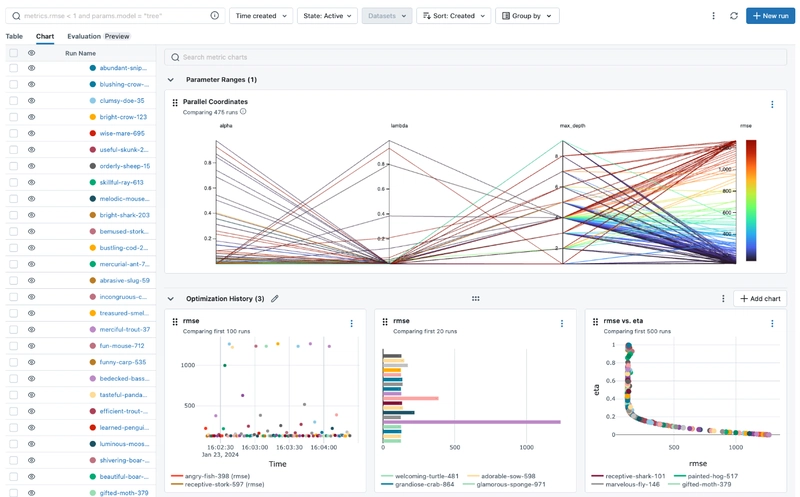Switch to the Table tab

[14, 36]
